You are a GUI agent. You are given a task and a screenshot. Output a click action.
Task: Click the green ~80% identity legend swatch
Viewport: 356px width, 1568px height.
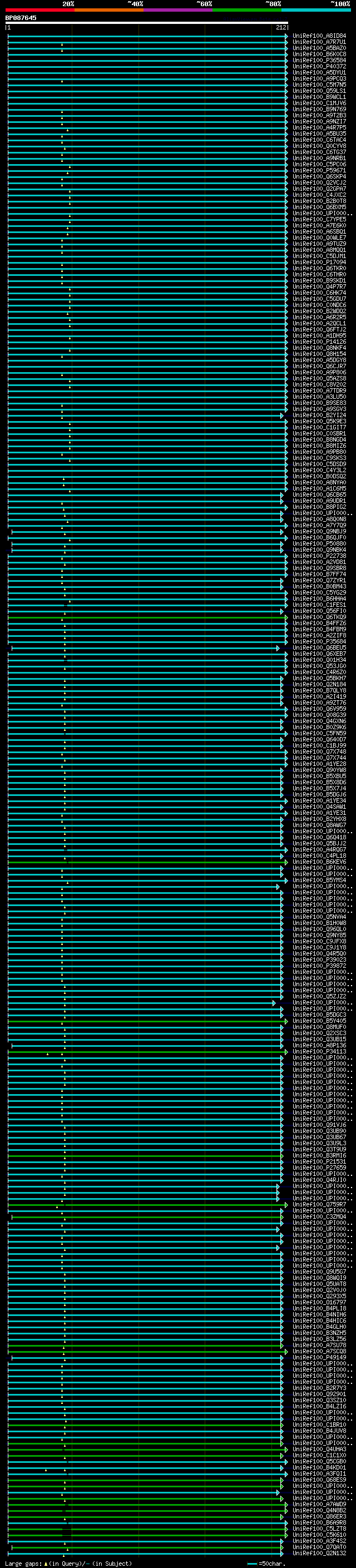coord(247,10)
